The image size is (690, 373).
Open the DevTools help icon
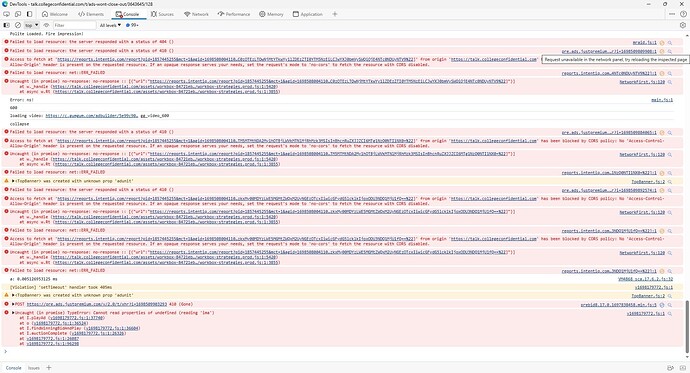[683, 14]
